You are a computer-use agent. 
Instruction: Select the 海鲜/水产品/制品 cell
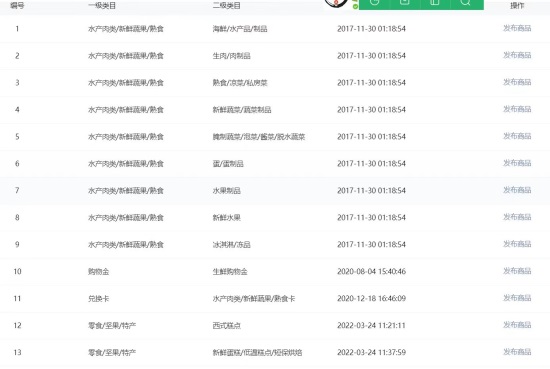[x=240, y=29]
